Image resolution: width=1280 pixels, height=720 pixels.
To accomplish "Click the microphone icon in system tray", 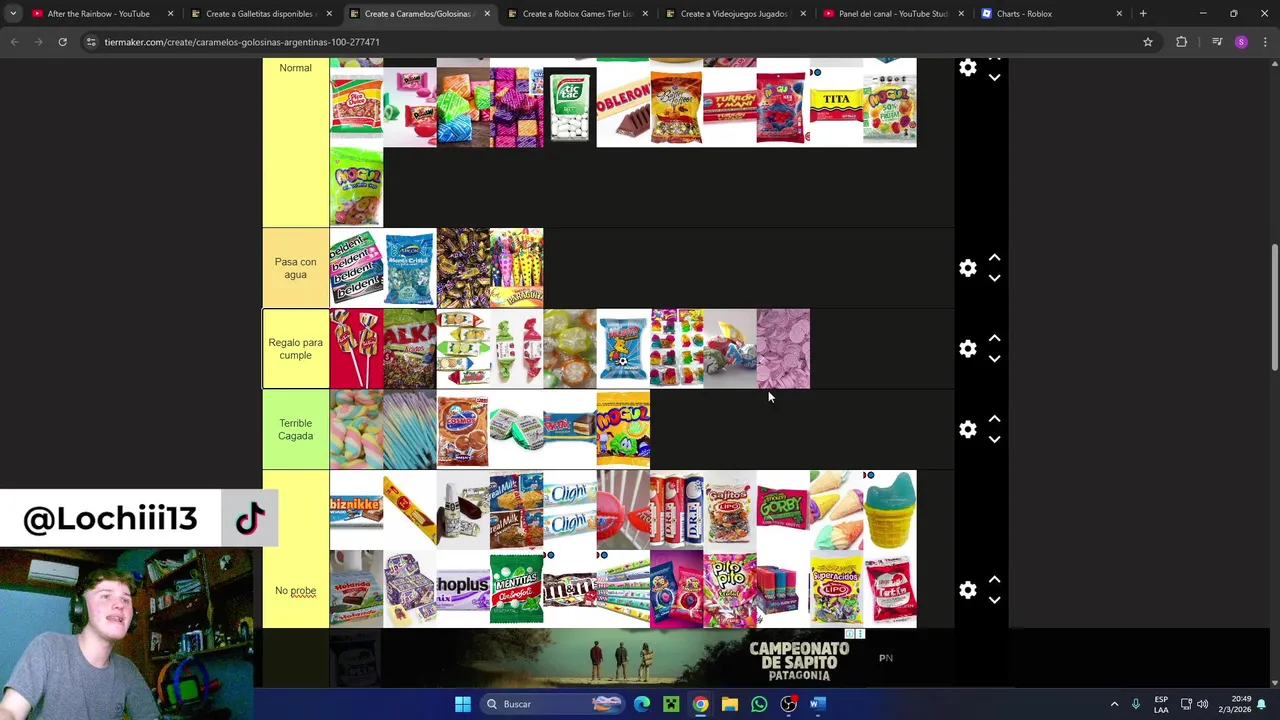I will [x=1135, y=704].
